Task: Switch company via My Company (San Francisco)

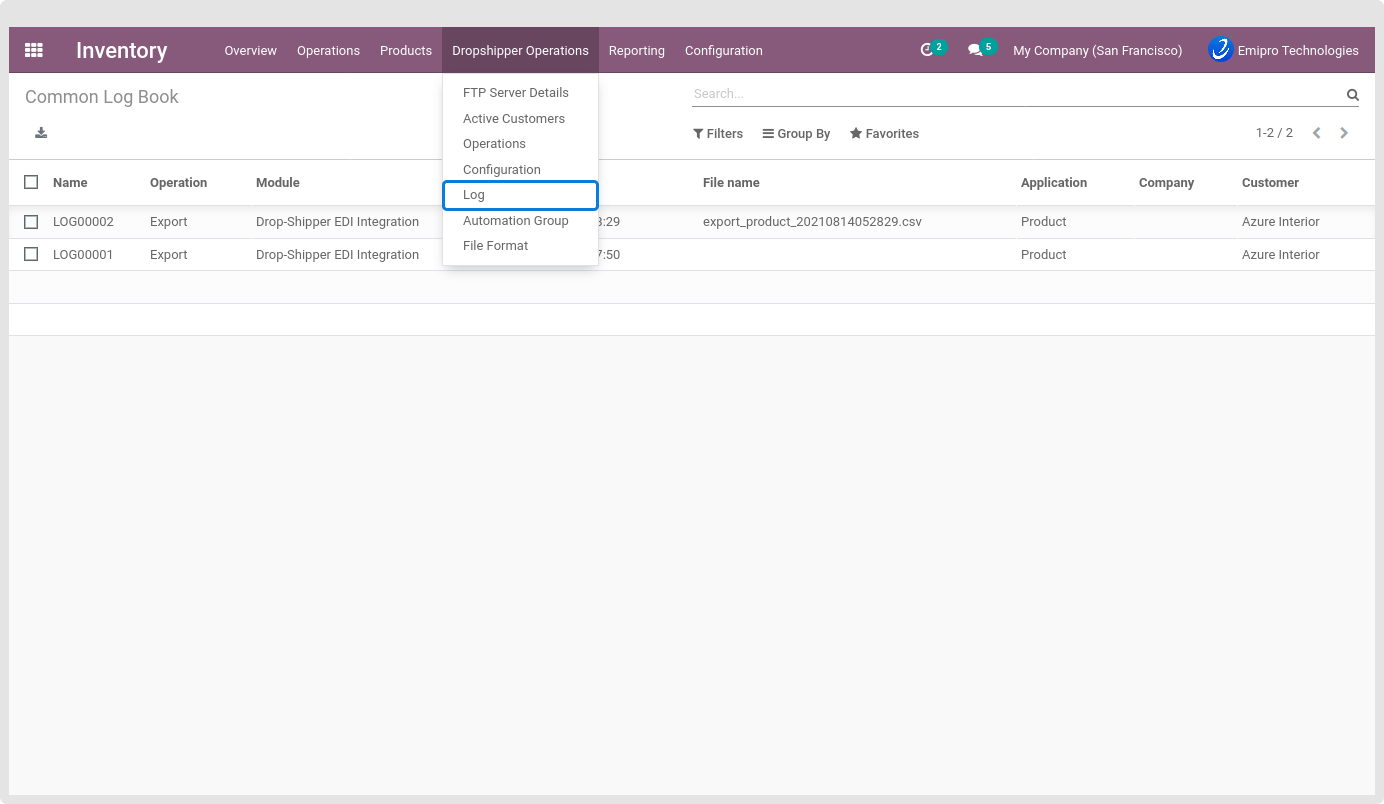Action: 1097,50
